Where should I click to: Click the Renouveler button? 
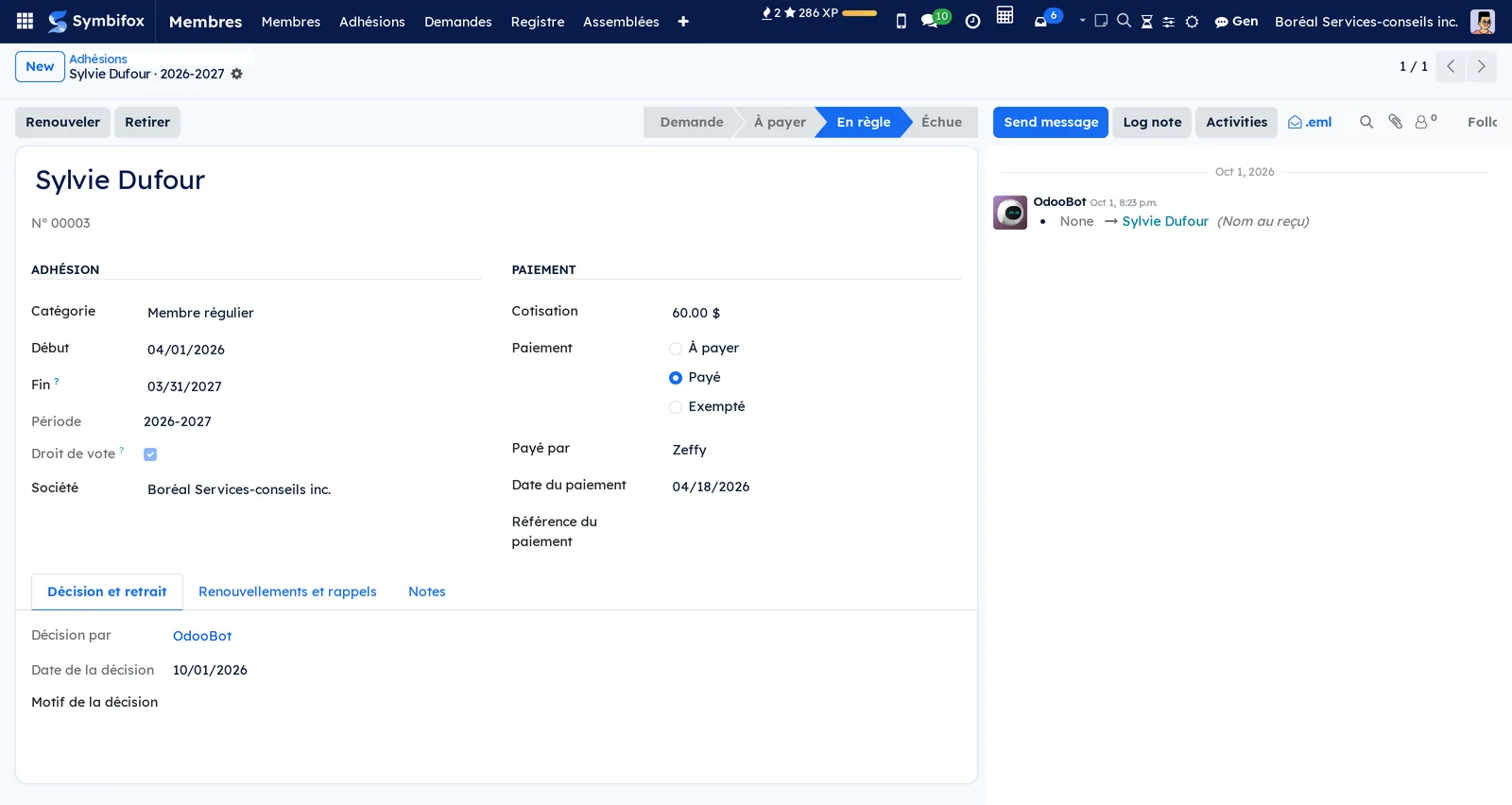pyautogui.click(x=62, y=122)
